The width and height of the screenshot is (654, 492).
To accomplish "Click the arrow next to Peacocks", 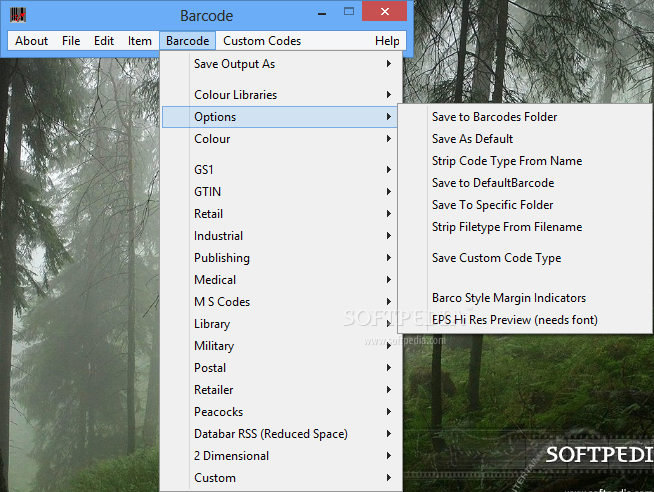I will coord(388,412).
